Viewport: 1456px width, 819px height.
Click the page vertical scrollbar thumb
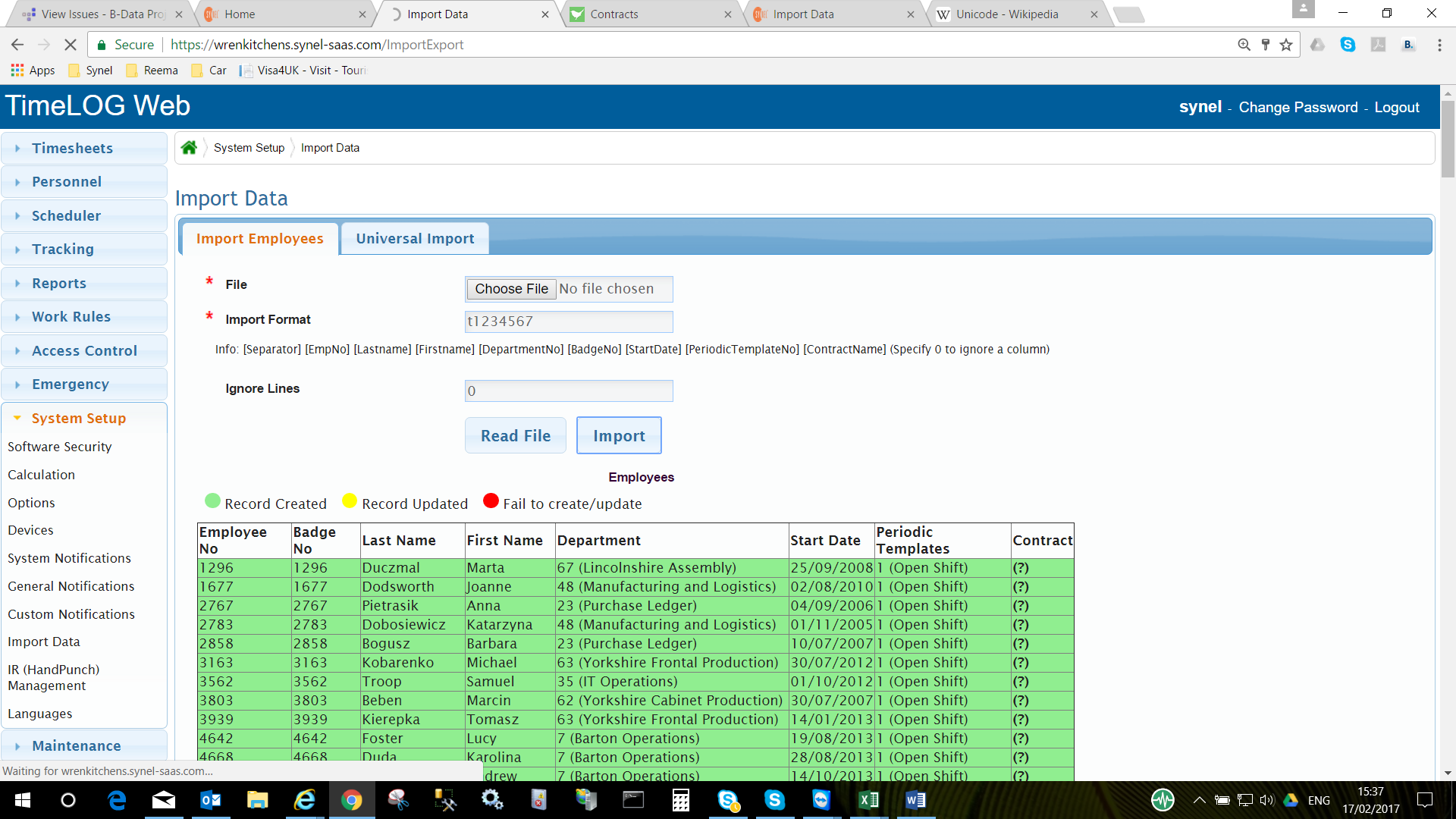pyautogui.click(x=1448, y=139)
